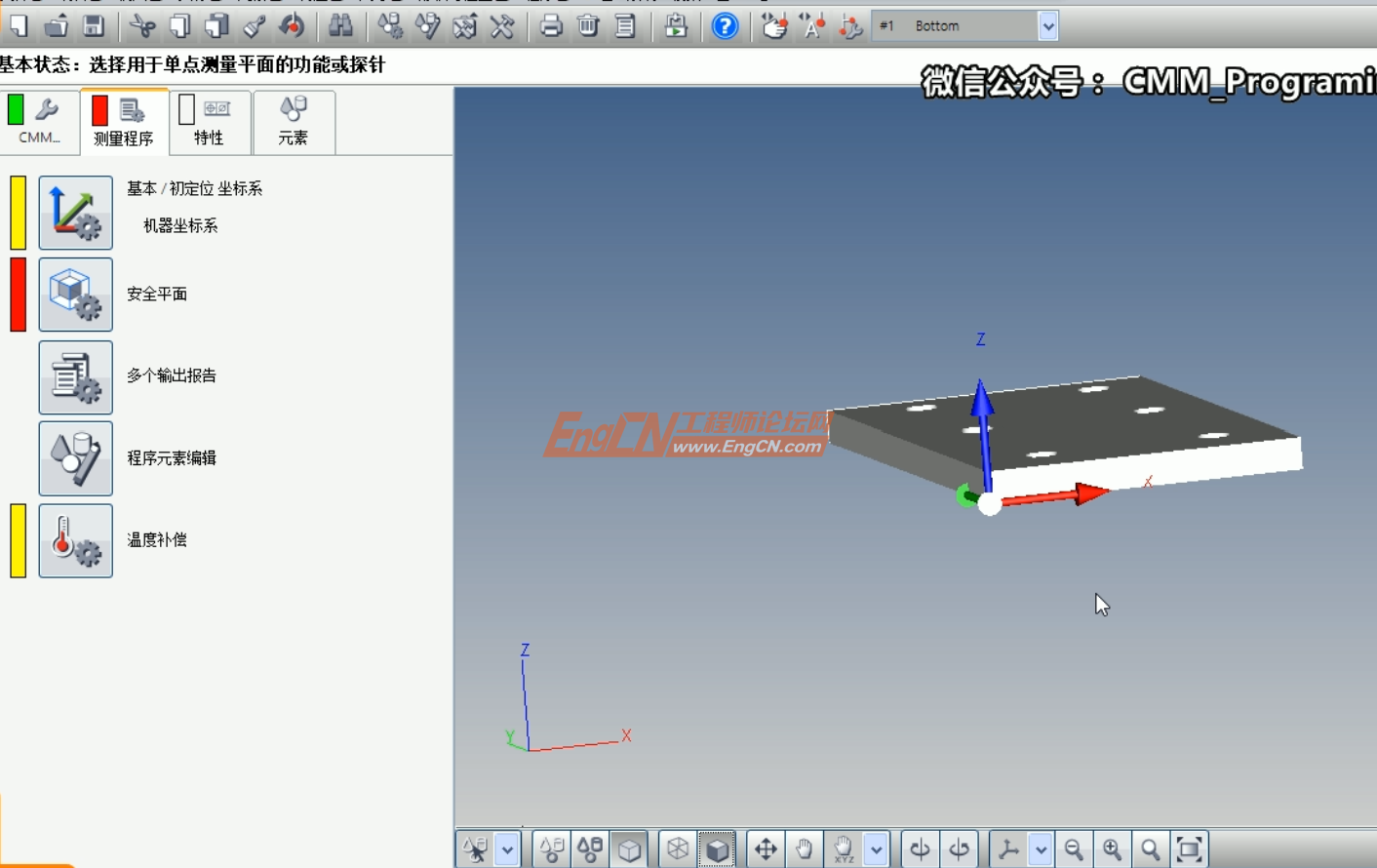1377x868 pixels.
Task: Expand the XYZ hand tool dropdown arrow
Action: pos(876,849)
